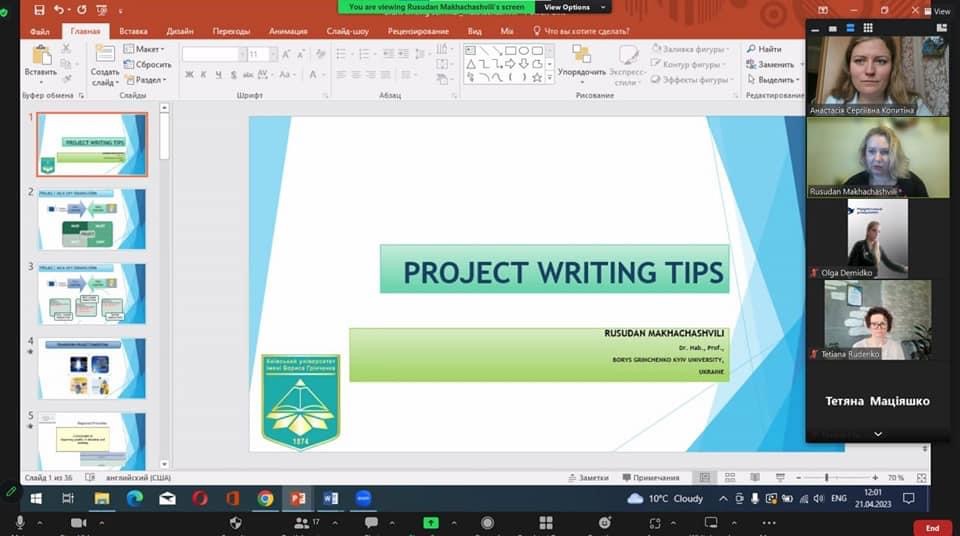Click the Zoom Share Screen green icon
Screen dimensions: 960x536
pos(431,523)
